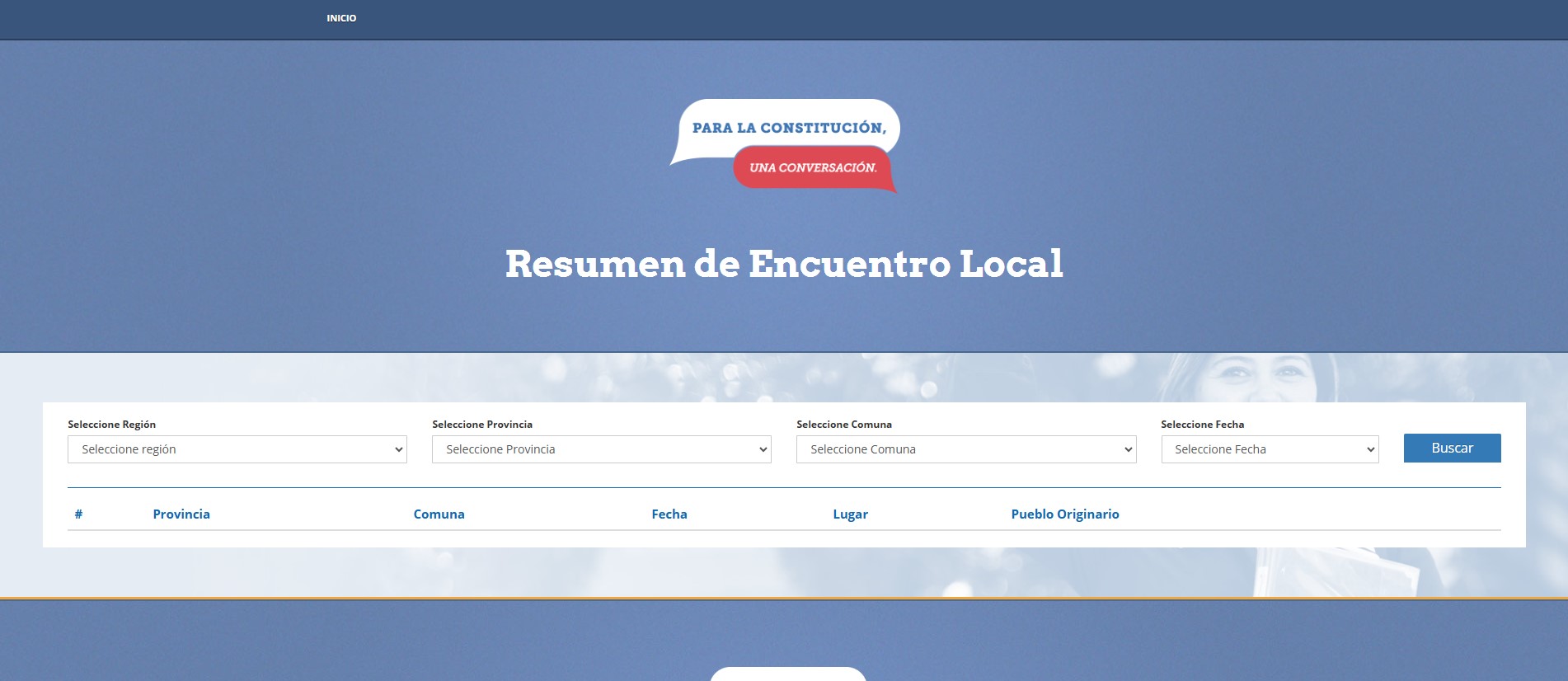Click the 'Seleccione Región' field label
This screenshot has height=681, width=1568.
point(111,425)
